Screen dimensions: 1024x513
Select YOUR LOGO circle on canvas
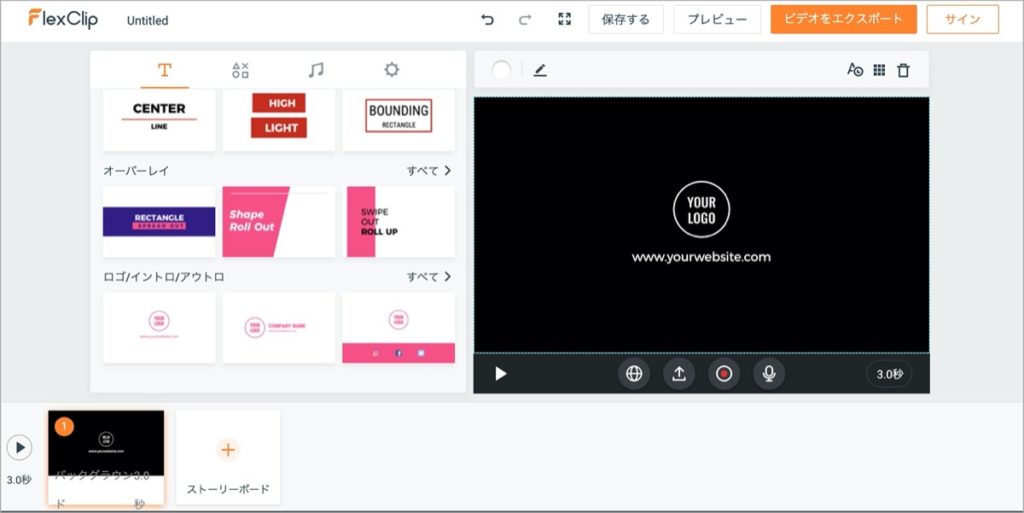[x=701, y=210]
